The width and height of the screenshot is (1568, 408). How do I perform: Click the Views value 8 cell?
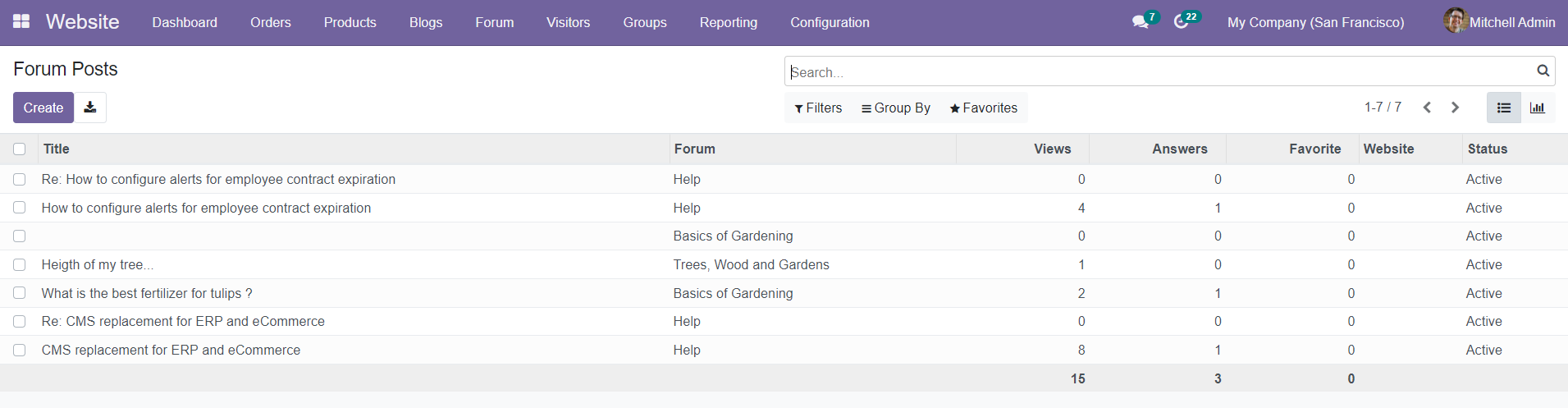click(x=1081, y=350)
